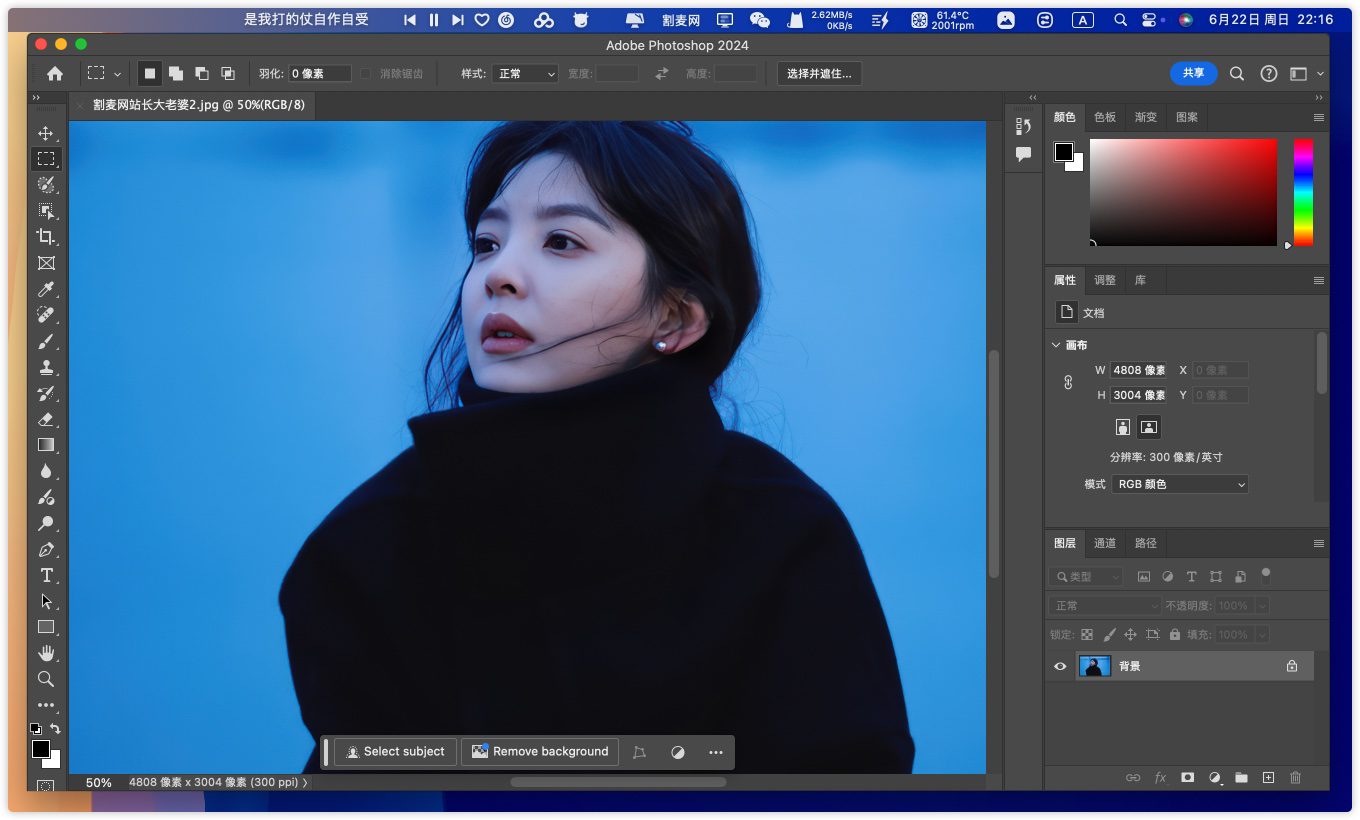Screen dimensions: 1360x820
Task: Delete layer using trash icon
Action: (1295, 777)
